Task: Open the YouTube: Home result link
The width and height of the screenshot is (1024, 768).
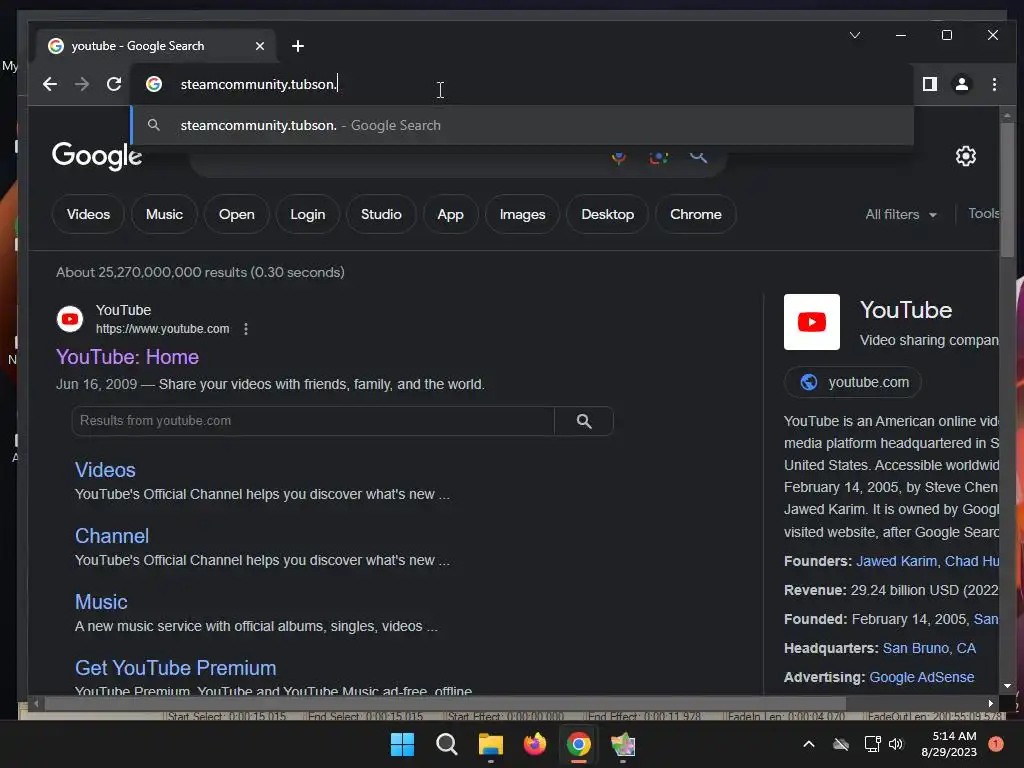Action: point(127,357)
